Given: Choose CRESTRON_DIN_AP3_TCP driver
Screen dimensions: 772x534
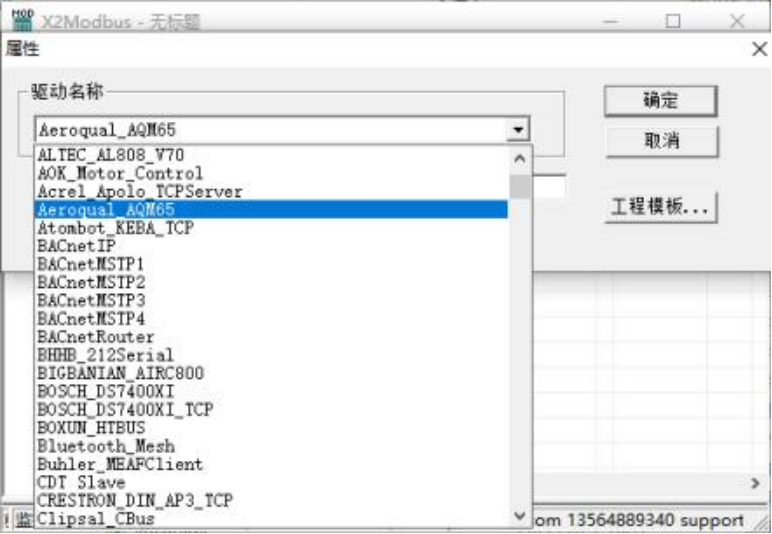Looking at the screenshot, I should 272,501.
